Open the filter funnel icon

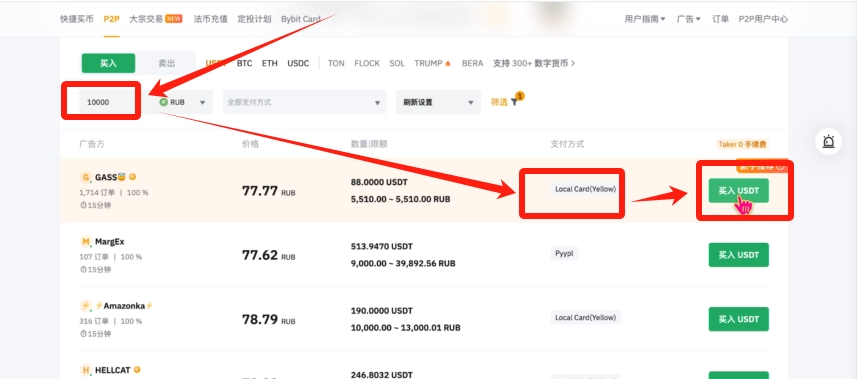[x=514, y=102]
